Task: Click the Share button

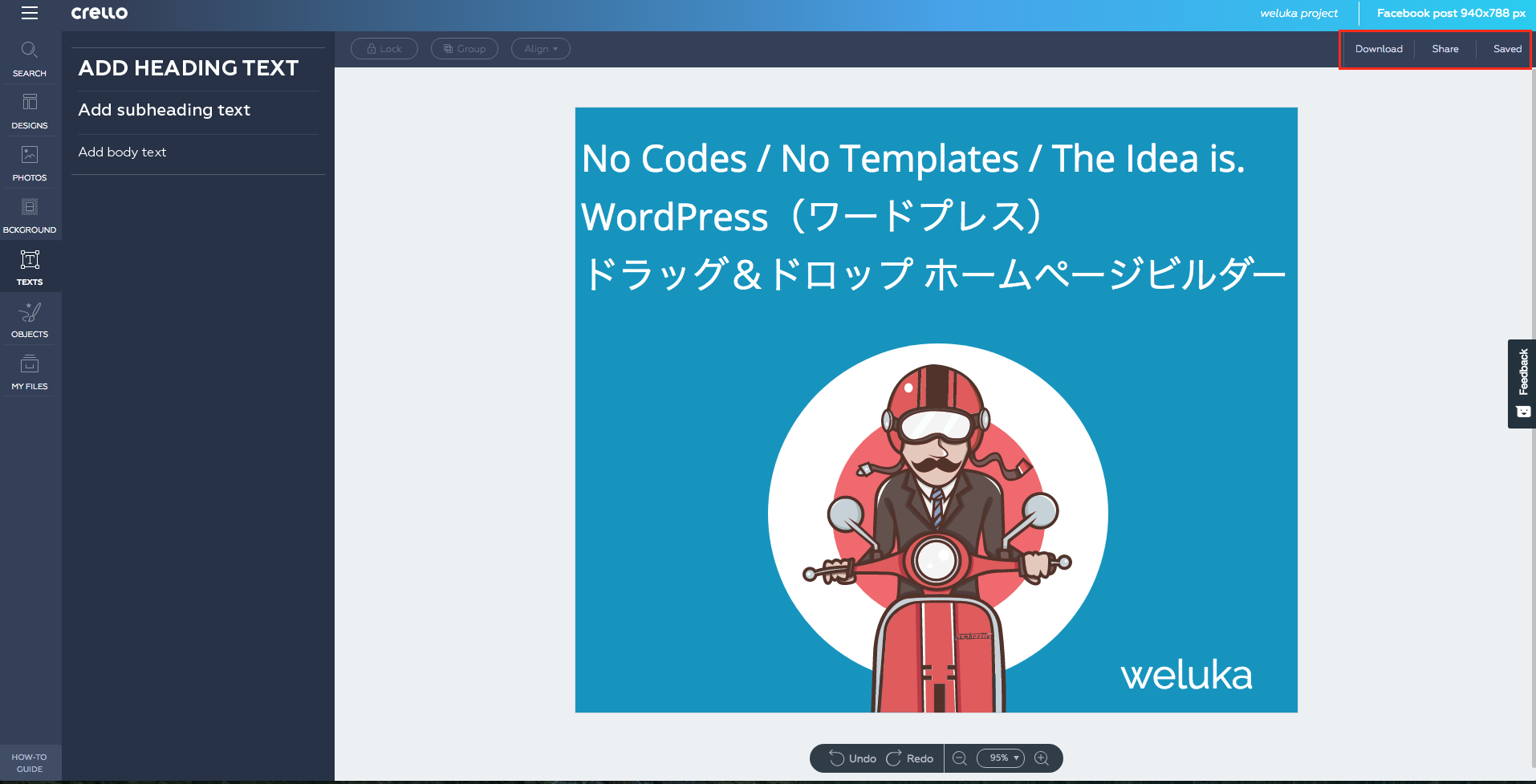Action: pos(1445,49)
